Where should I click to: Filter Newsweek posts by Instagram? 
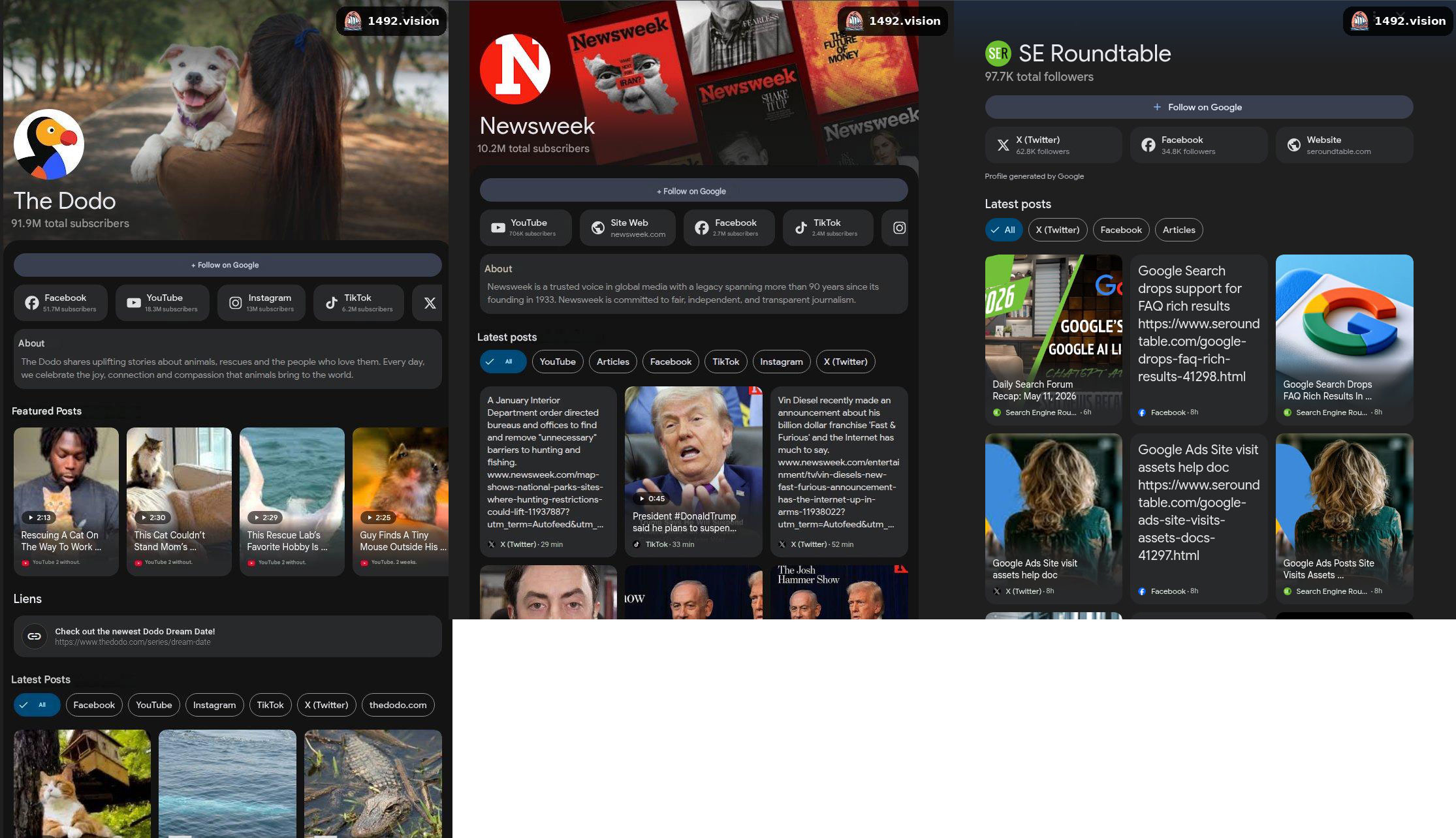coord(782,362)
